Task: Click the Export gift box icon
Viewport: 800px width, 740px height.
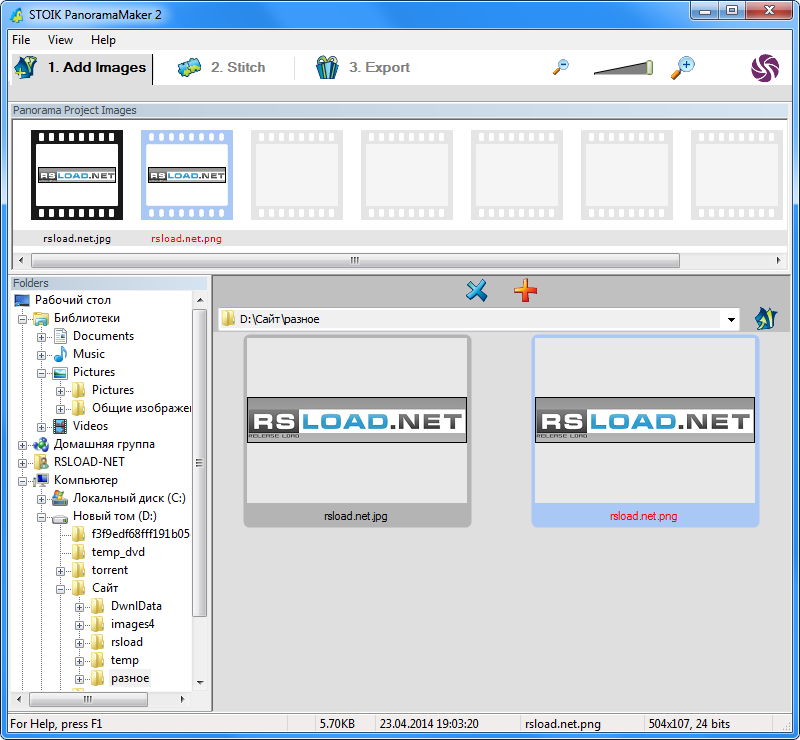Action: [327, 67]
